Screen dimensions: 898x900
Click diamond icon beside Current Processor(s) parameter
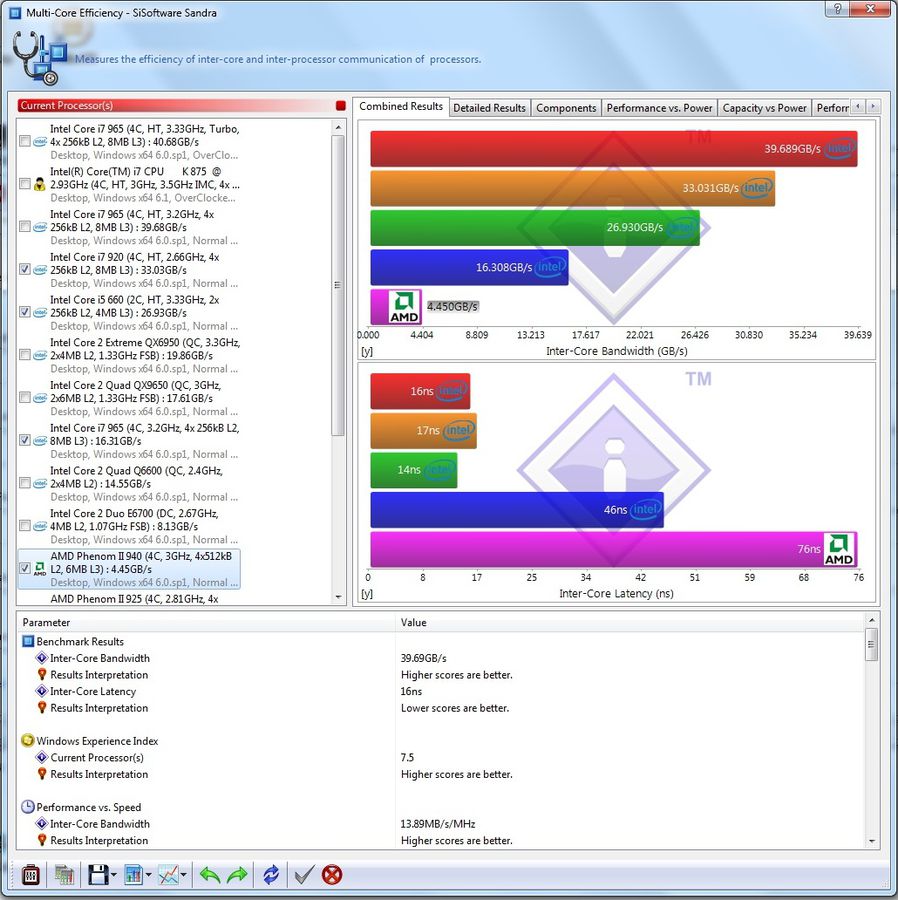(42, 757)
